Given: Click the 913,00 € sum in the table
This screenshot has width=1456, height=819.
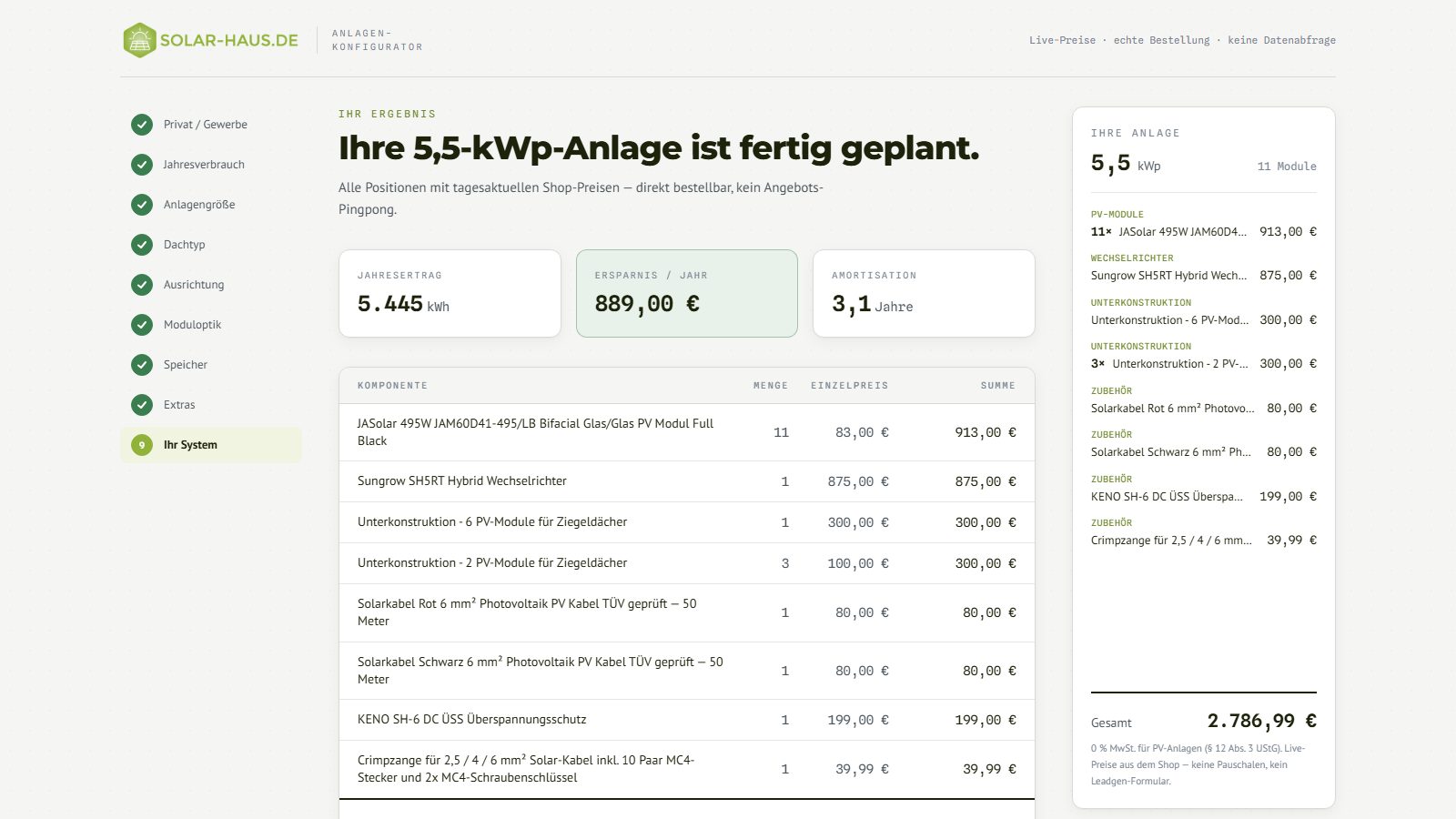Looking at the screenshot, I should [x=986, y=432].
